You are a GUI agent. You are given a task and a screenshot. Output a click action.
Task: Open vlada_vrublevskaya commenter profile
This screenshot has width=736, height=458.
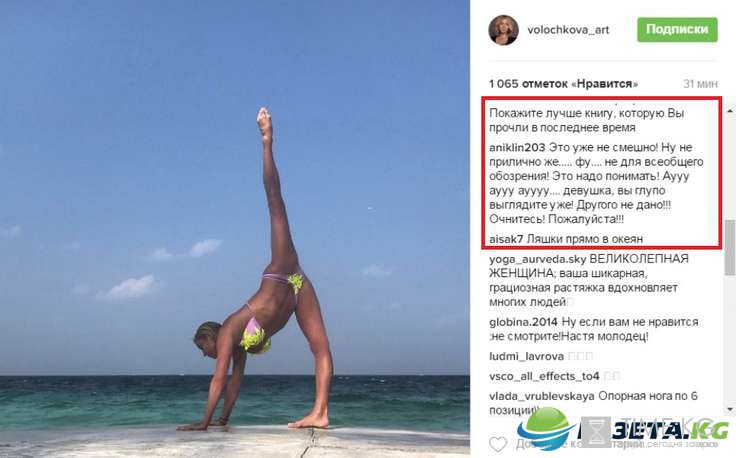[x=542, y=396]
